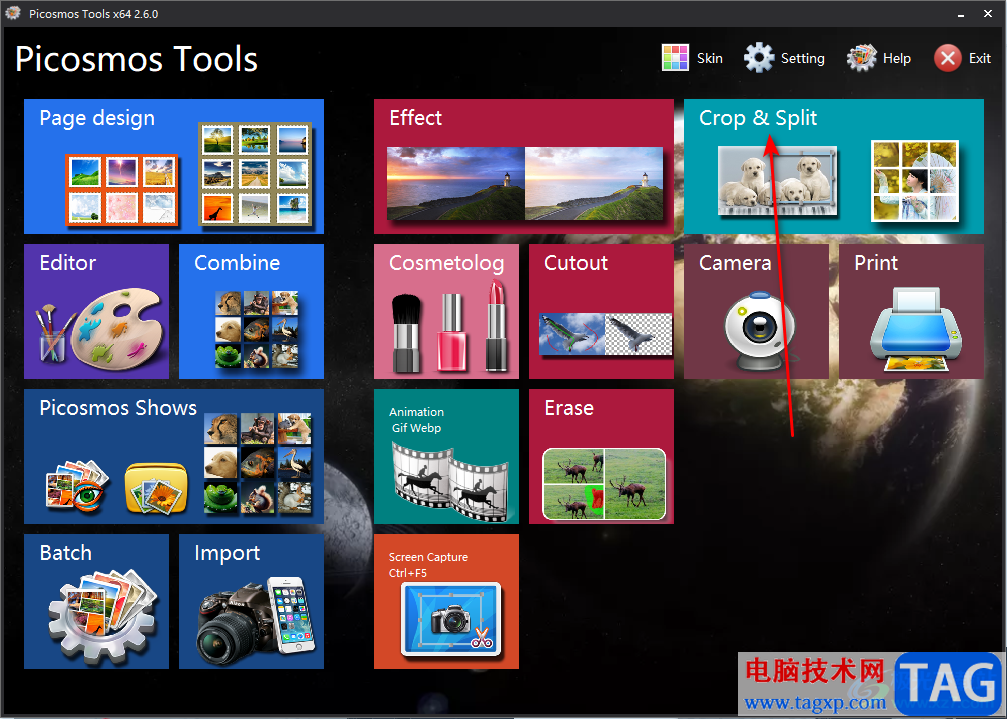Click the Setting gear icon
1007x719 pixels.
click(759, 58)
